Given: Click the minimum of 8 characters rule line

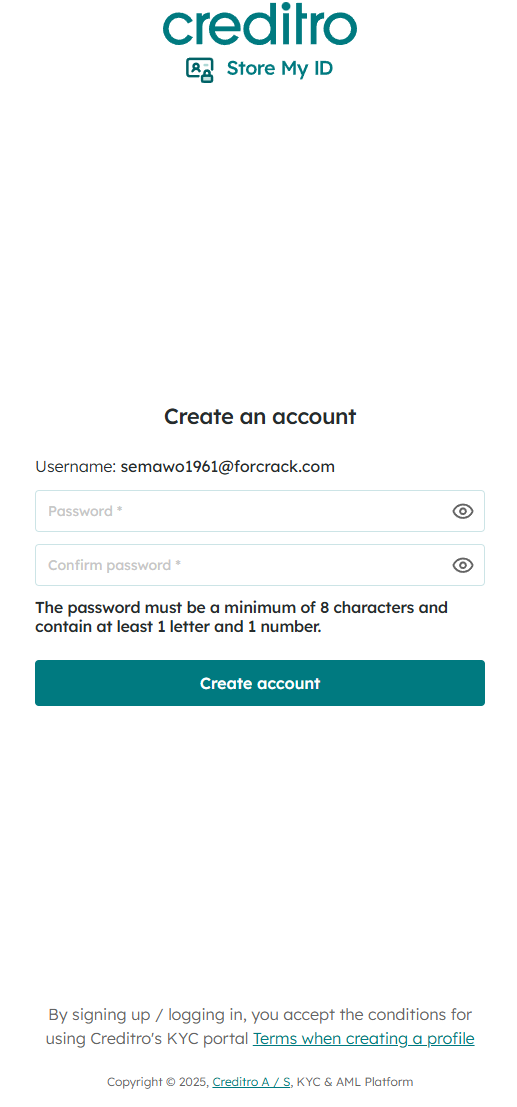Looking at the screenshot, I should 242,608.
